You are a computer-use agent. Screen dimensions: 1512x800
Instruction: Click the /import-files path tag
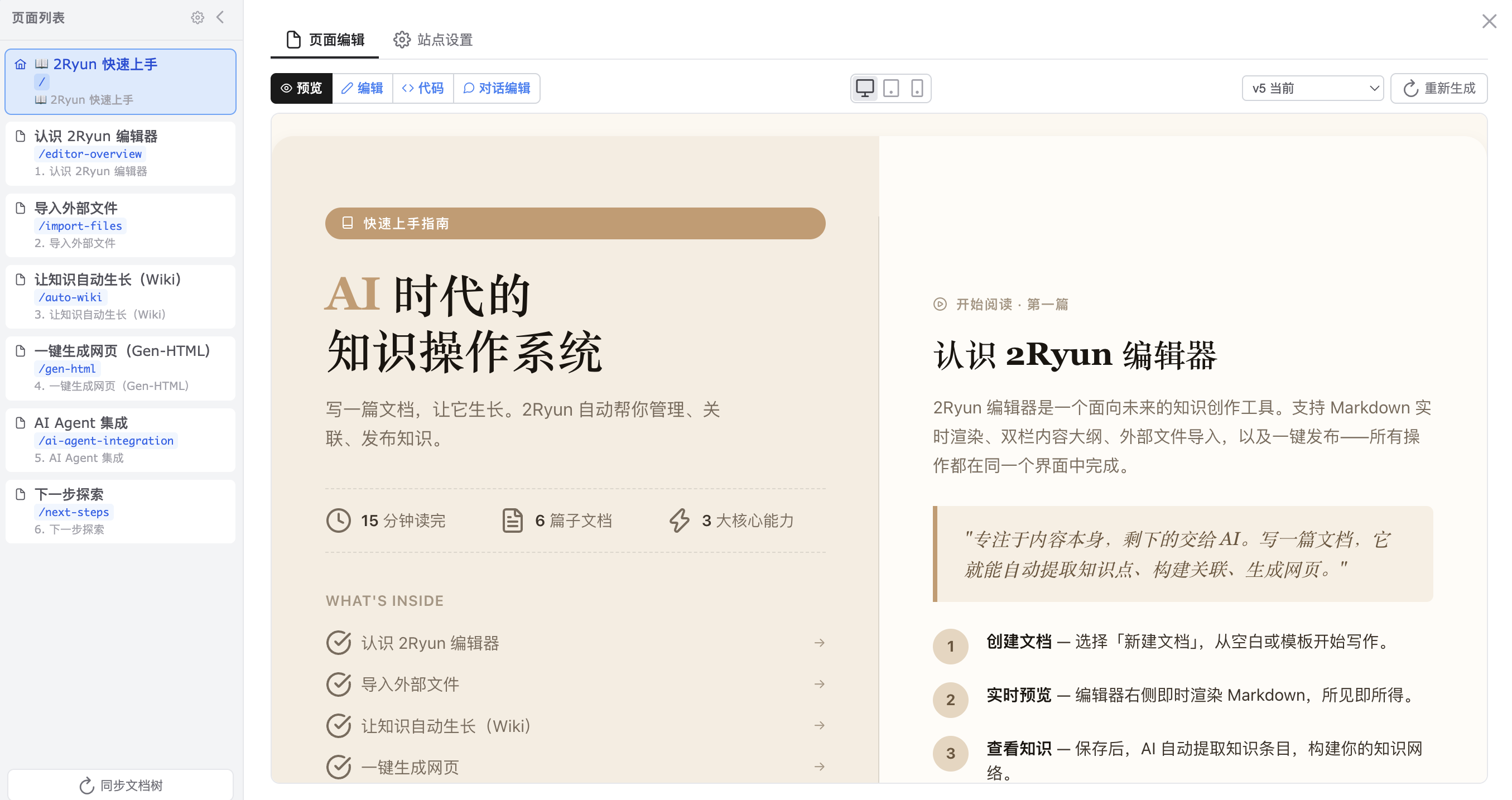click(x=80, y=226)
